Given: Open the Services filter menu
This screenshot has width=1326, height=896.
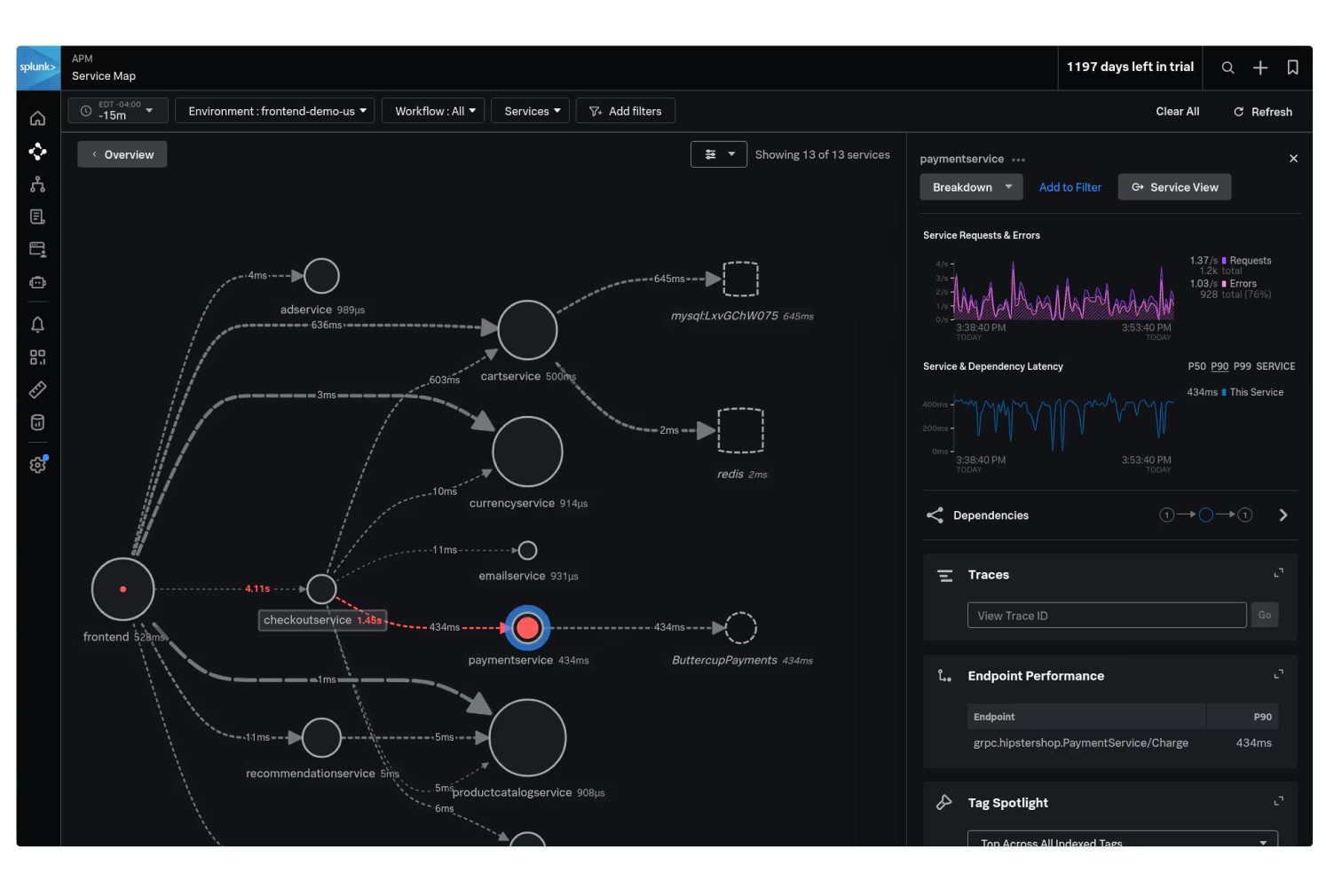Looking at the screenshot, I should tap(531, 111).
